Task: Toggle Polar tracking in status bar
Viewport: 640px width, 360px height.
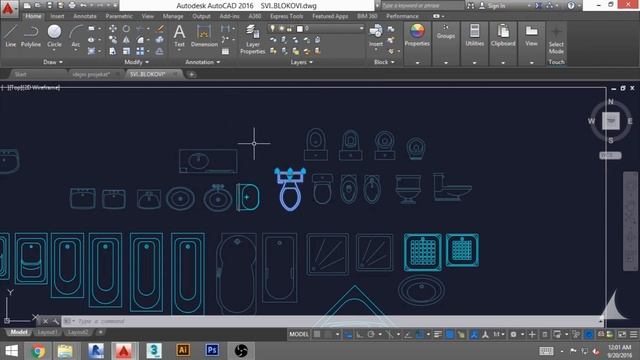Action: point(371,335)
